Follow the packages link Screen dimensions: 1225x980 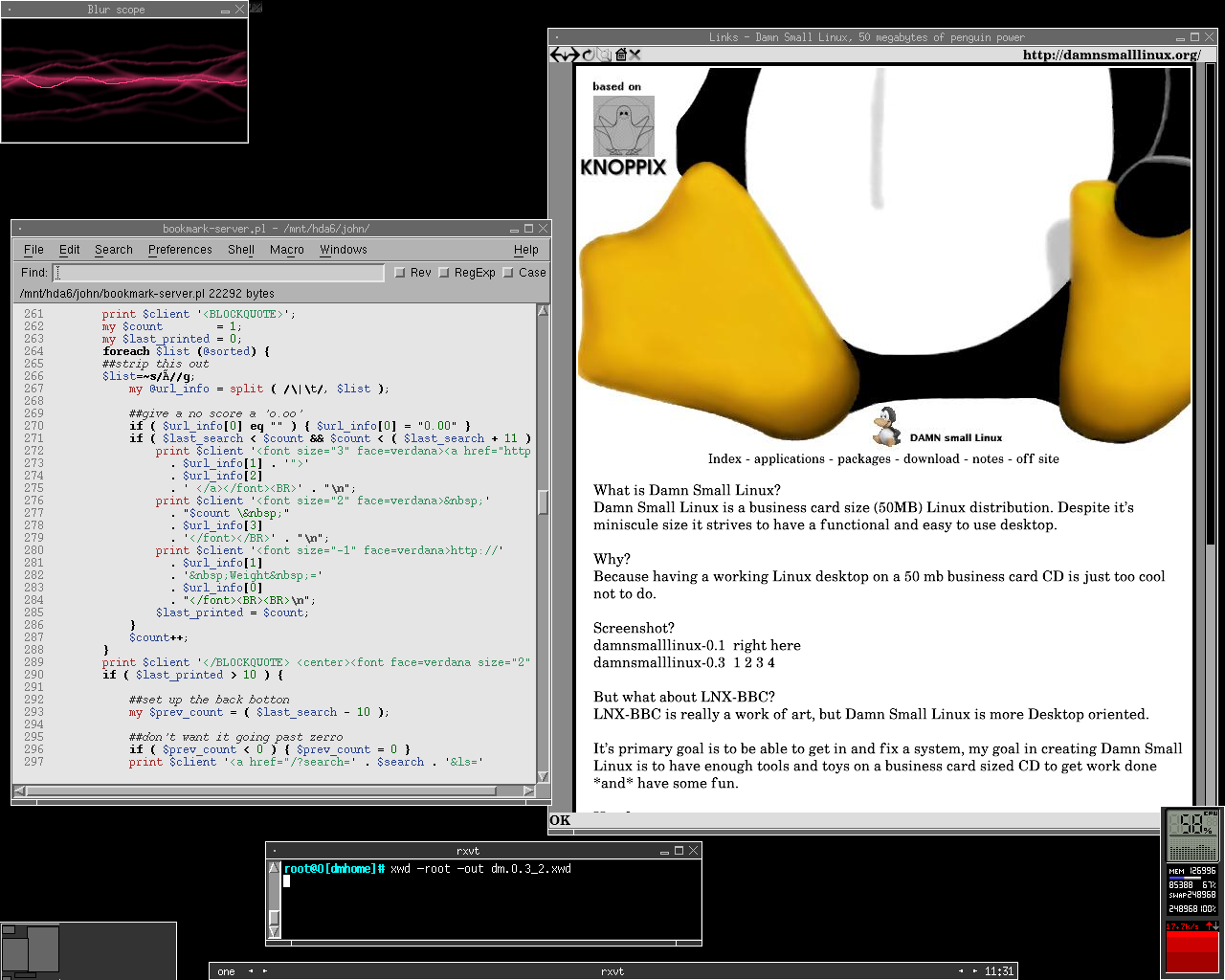pos(864,458)
